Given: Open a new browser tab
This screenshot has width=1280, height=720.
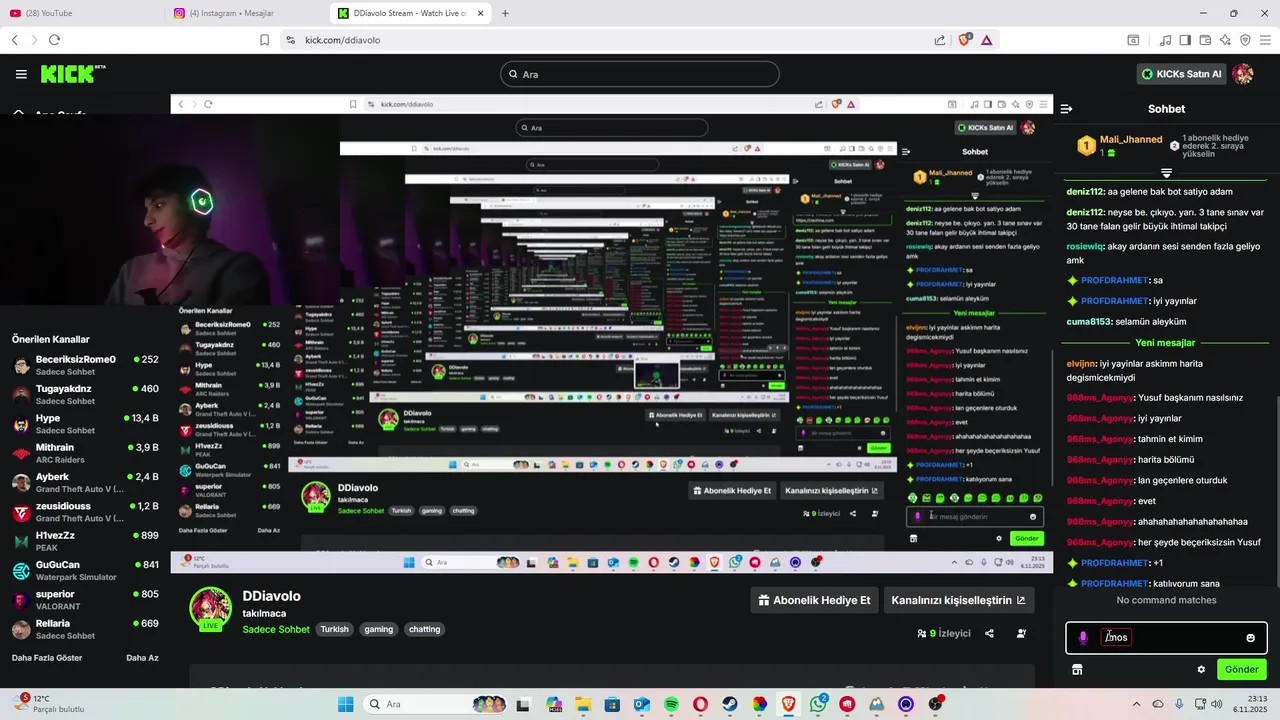Looking at the screenshot, I should (x=505, y=13).
